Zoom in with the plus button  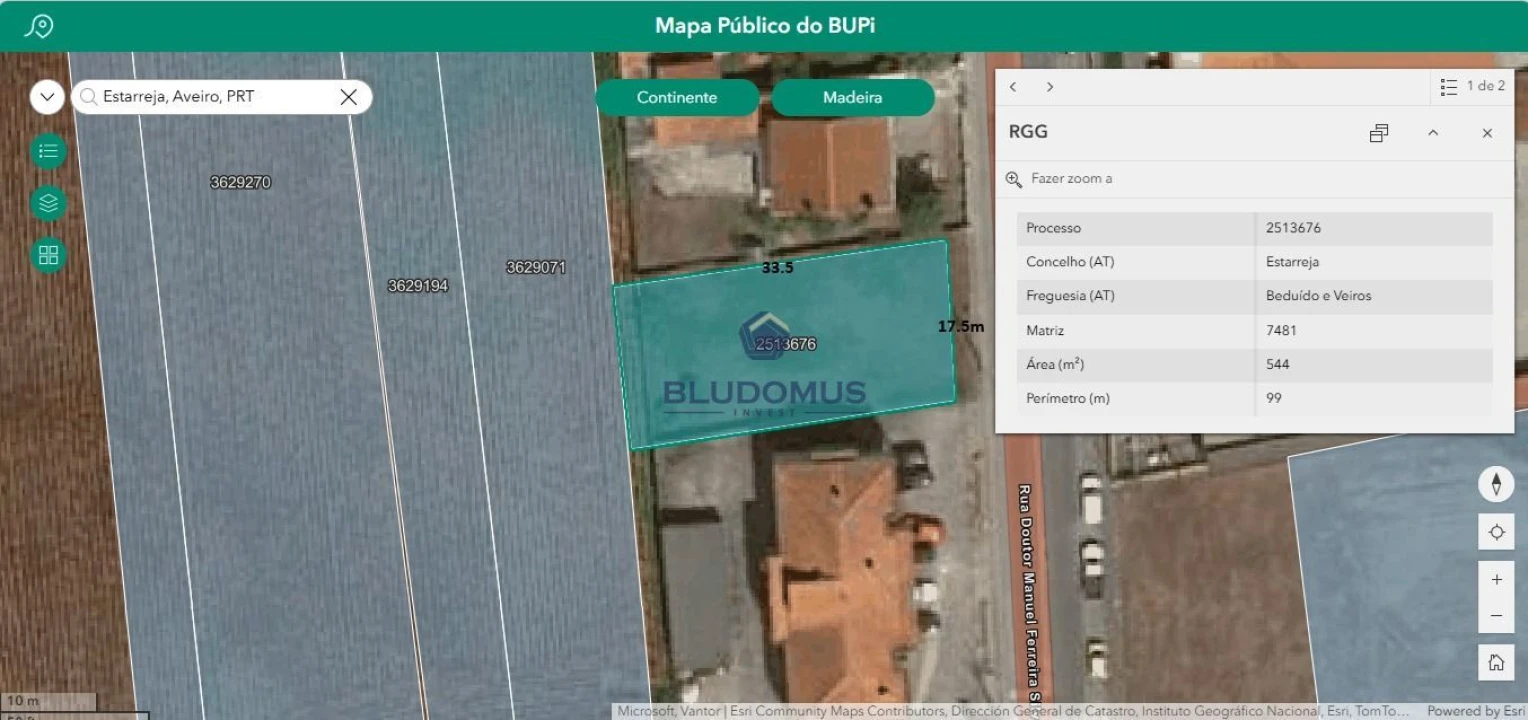pos(1496,580)
